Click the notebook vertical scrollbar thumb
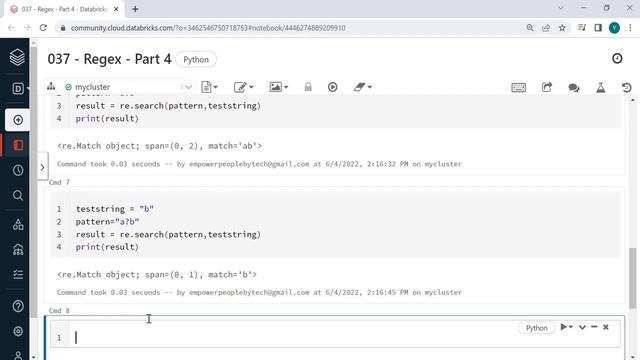640x360 pixels. coord(633,278)
